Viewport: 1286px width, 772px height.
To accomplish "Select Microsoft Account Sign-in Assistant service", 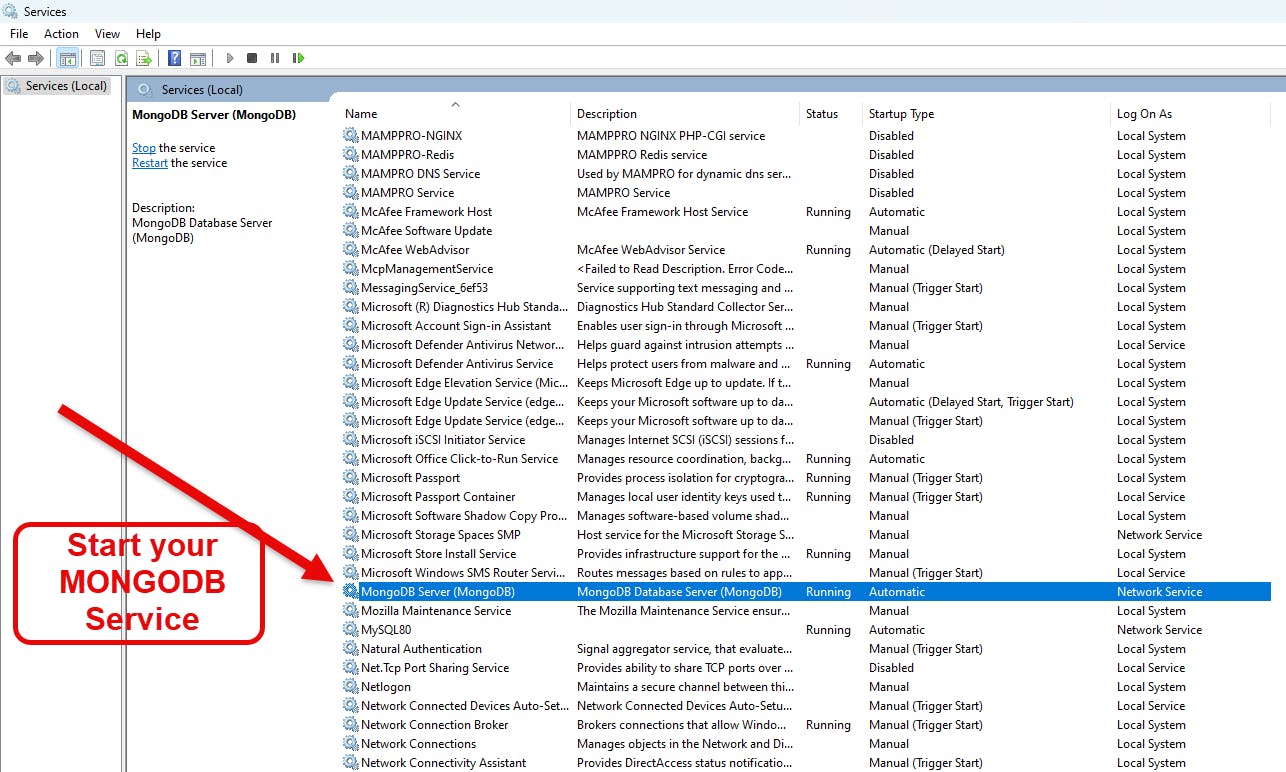I will coord(456,326).
